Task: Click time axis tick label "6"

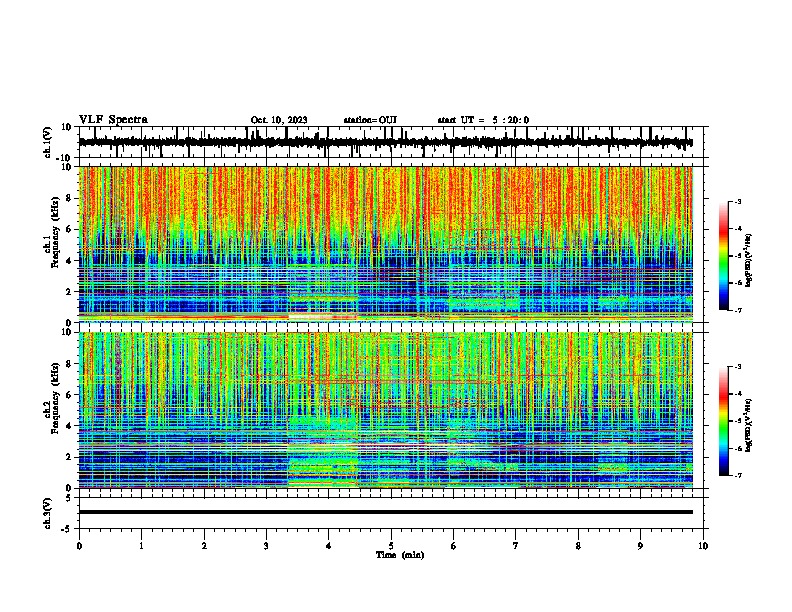Action: pyautogui.click(x=454, y=546)
